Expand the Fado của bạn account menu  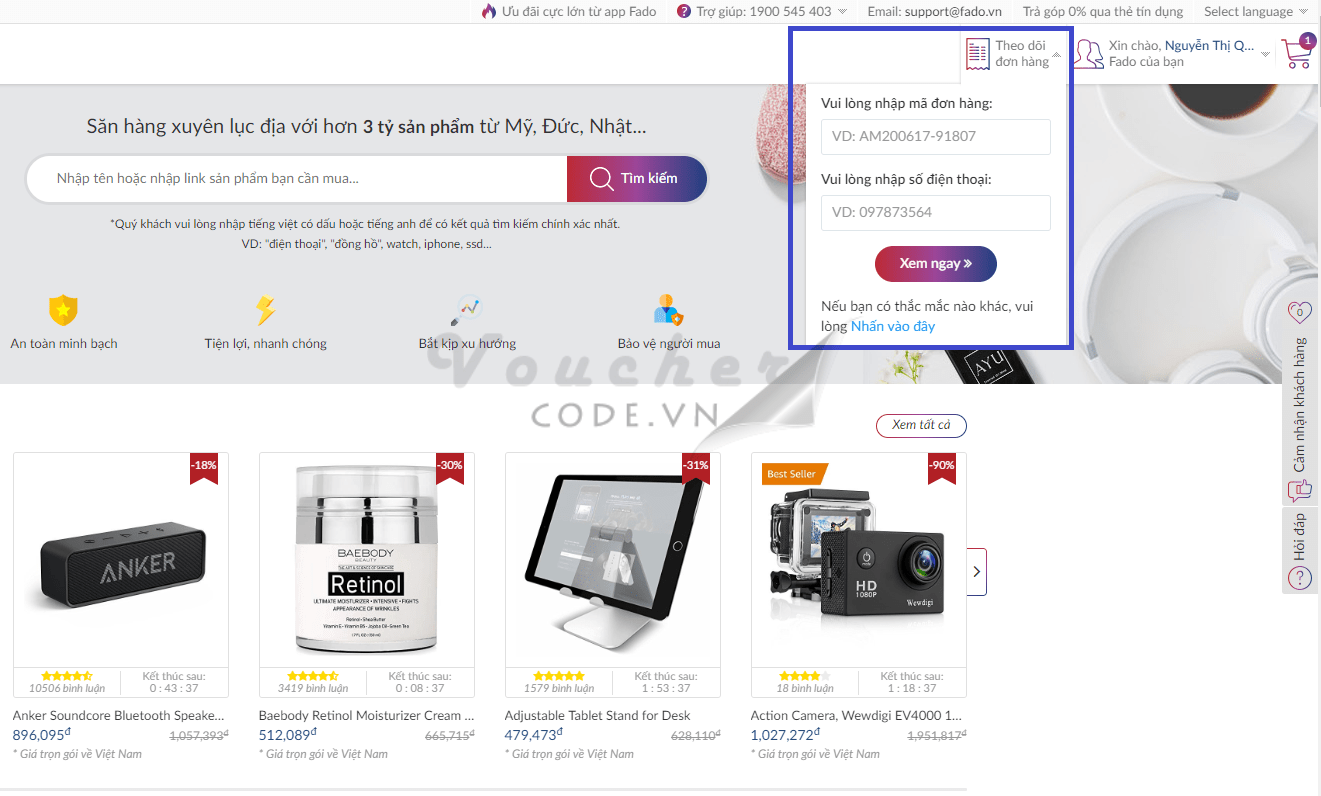pyautogui.click(x=1265, y=55)
